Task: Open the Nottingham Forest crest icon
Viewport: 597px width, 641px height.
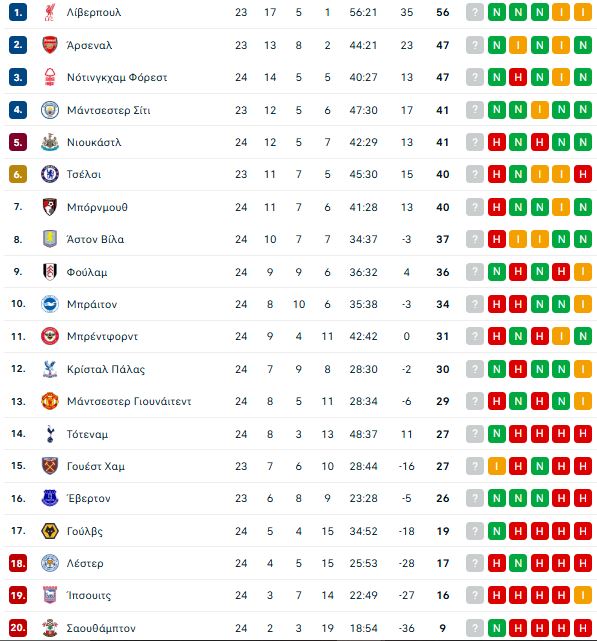Action: click(x=50, y=77)
